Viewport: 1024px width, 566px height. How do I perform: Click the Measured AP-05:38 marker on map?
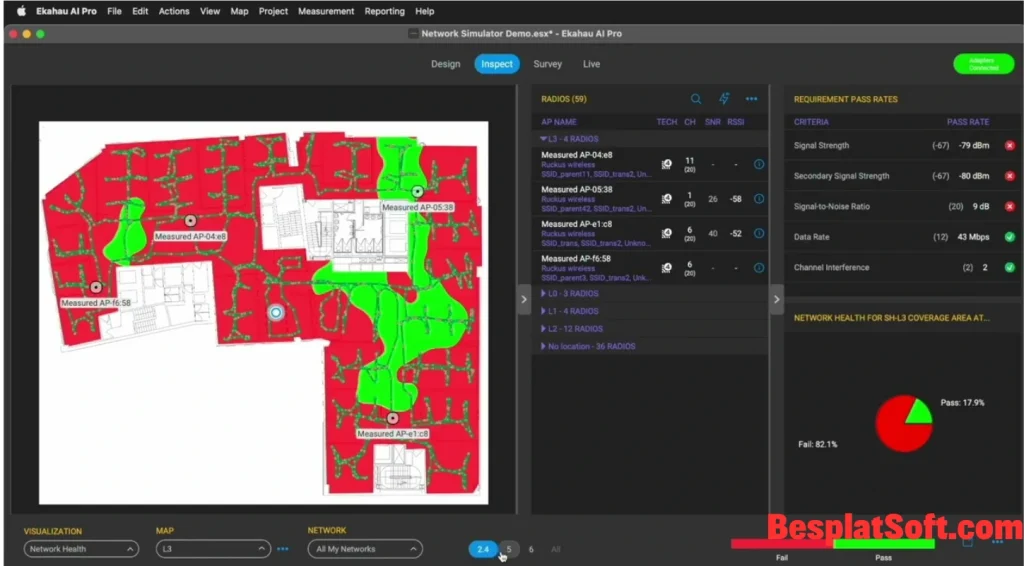(417, 191)
